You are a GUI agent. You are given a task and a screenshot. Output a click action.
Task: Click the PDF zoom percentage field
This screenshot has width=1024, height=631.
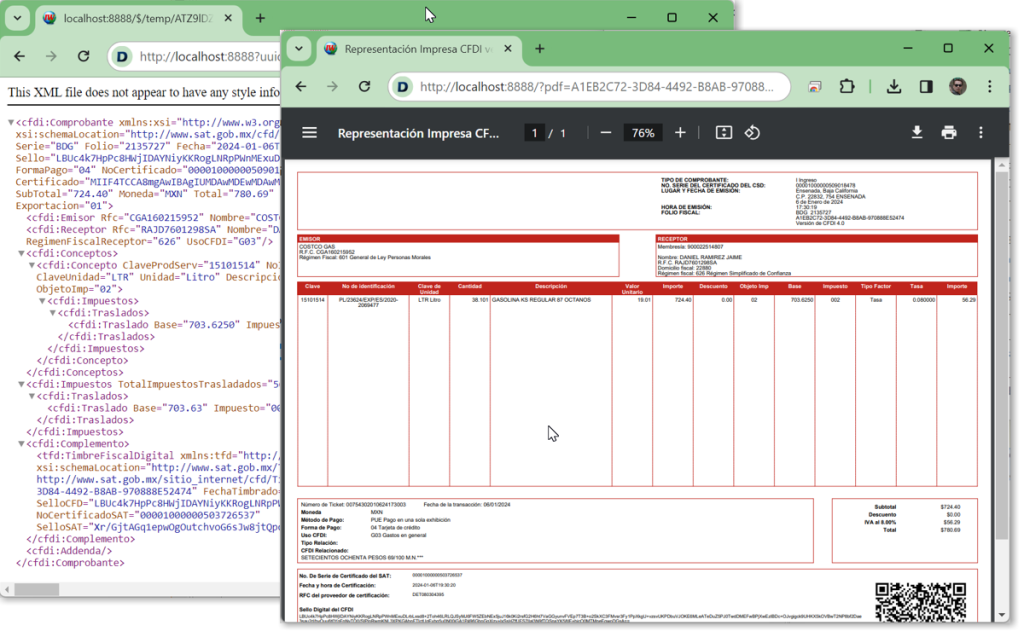click(x=643, y=133)
